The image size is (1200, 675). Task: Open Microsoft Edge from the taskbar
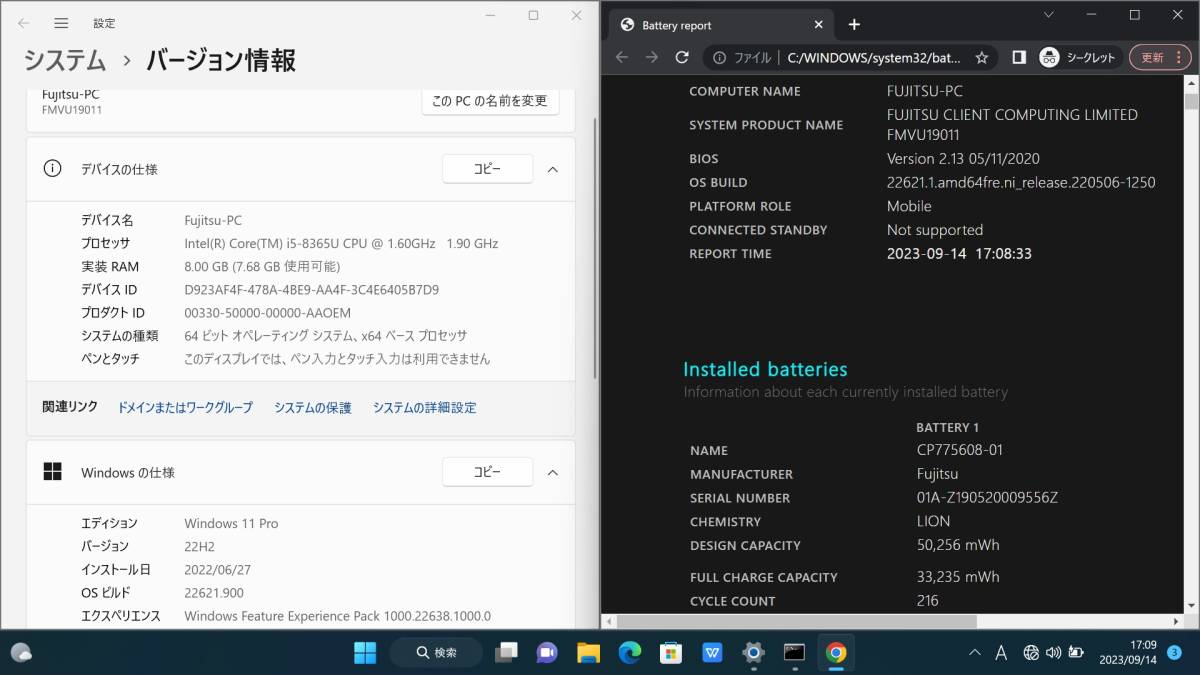pyautogui.click(x=629, y=653)
